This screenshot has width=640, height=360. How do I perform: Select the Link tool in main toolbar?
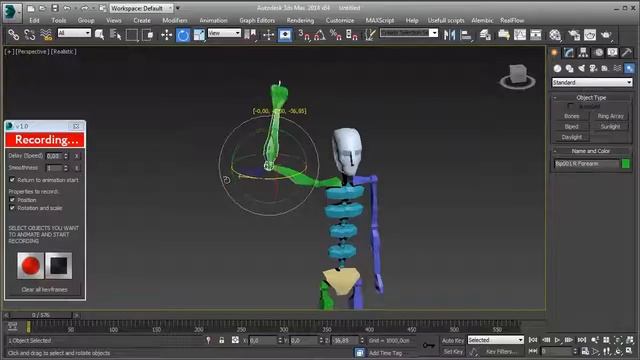13,35
